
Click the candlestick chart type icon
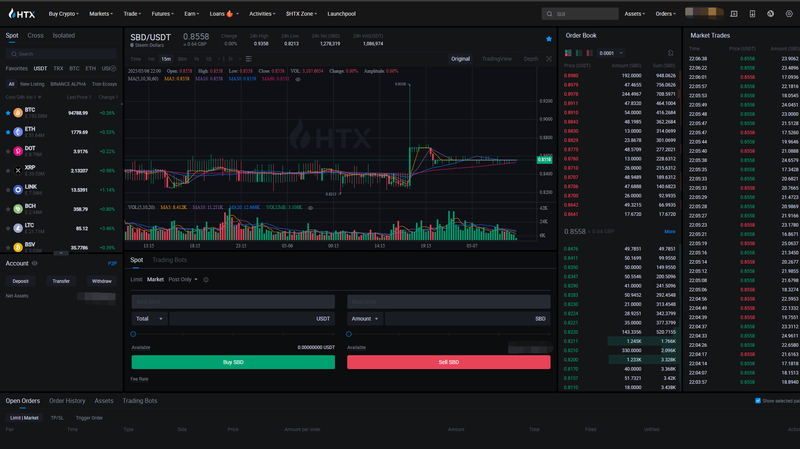click(231, 59)
